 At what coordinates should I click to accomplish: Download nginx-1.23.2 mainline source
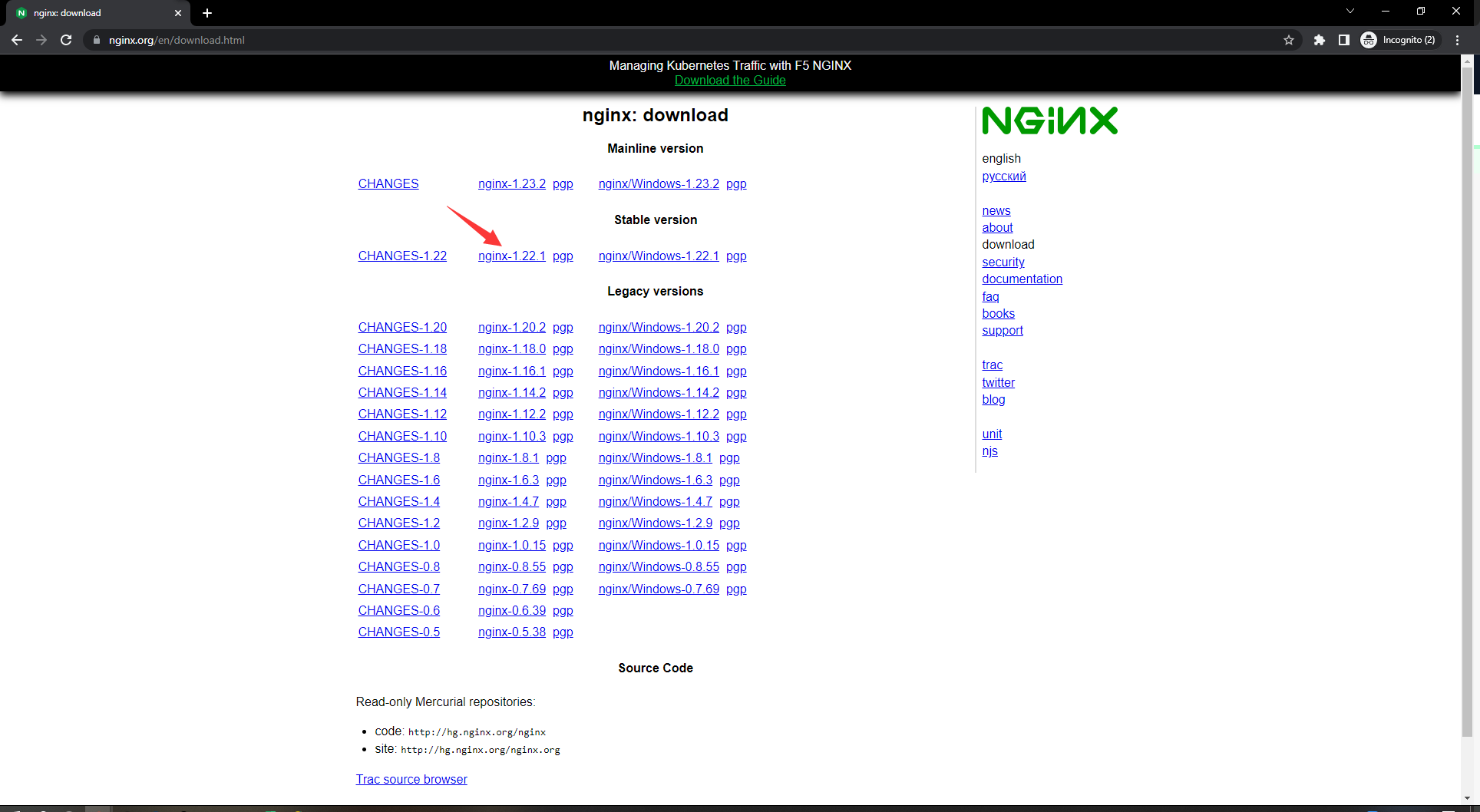[512, 183]
